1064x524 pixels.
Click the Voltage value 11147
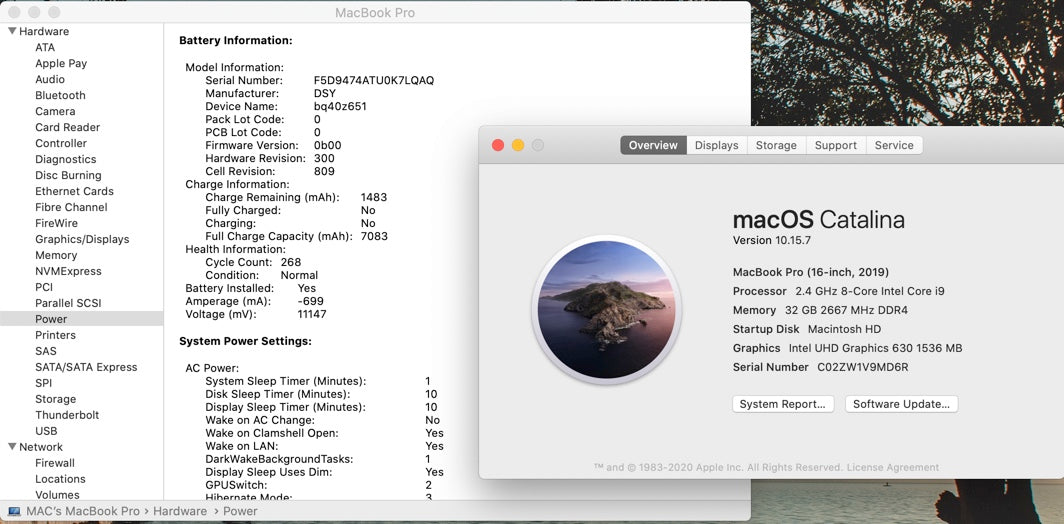312,314
